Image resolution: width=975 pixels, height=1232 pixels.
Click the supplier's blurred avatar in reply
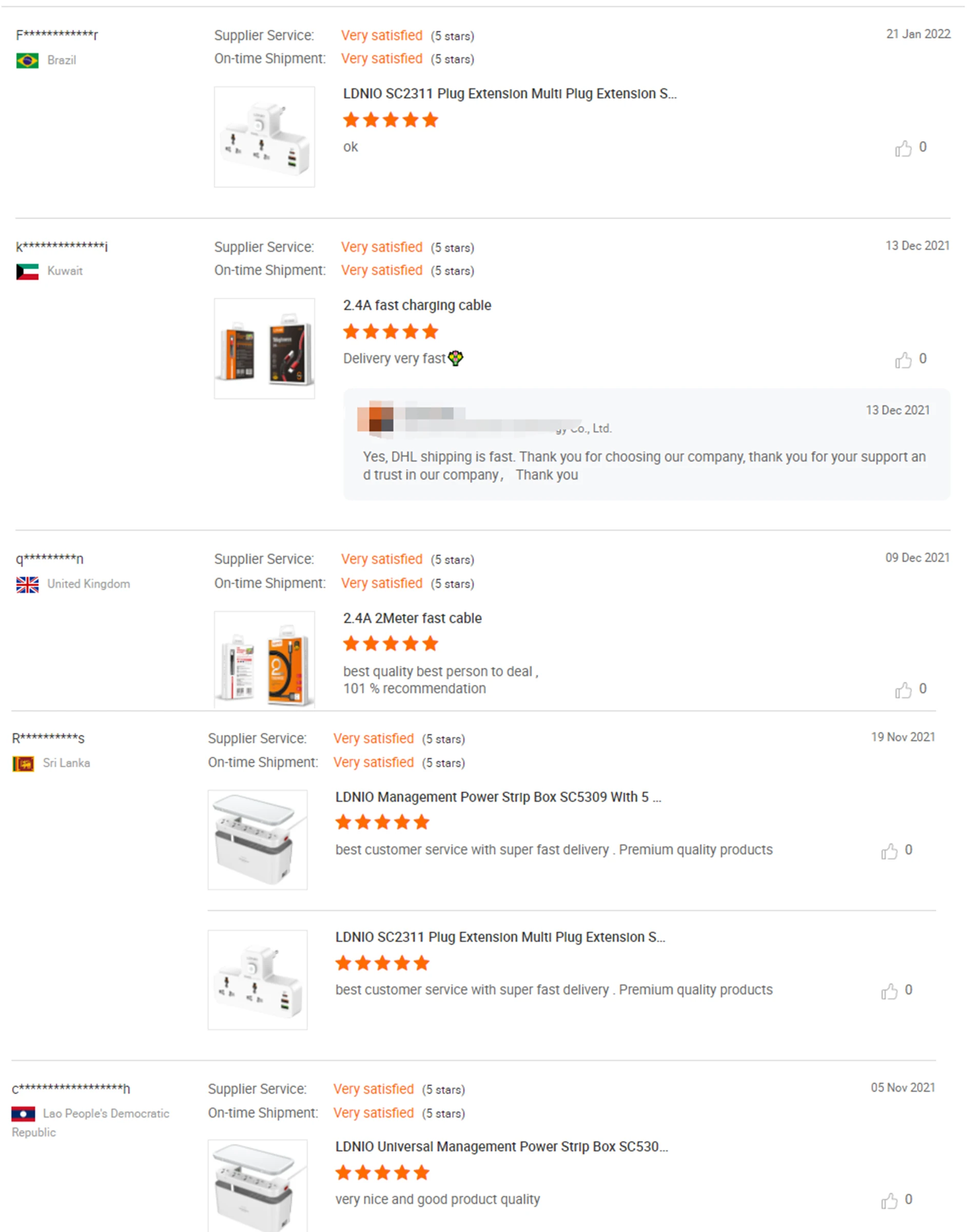click(x=375, y=419)
